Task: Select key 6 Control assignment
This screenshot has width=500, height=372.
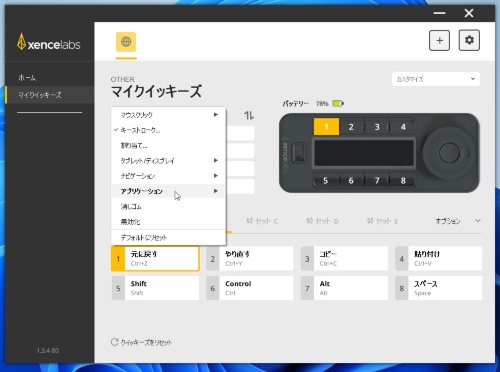Action: pos(250,288)
